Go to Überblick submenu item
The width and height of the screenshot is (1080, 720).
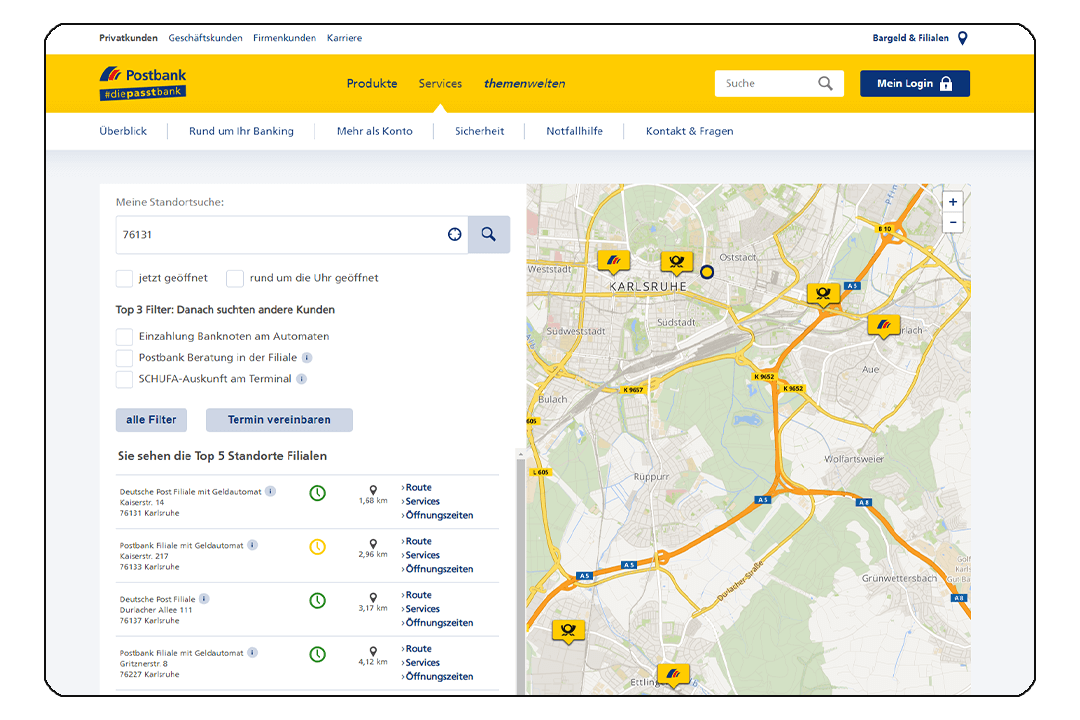(123, 131)
